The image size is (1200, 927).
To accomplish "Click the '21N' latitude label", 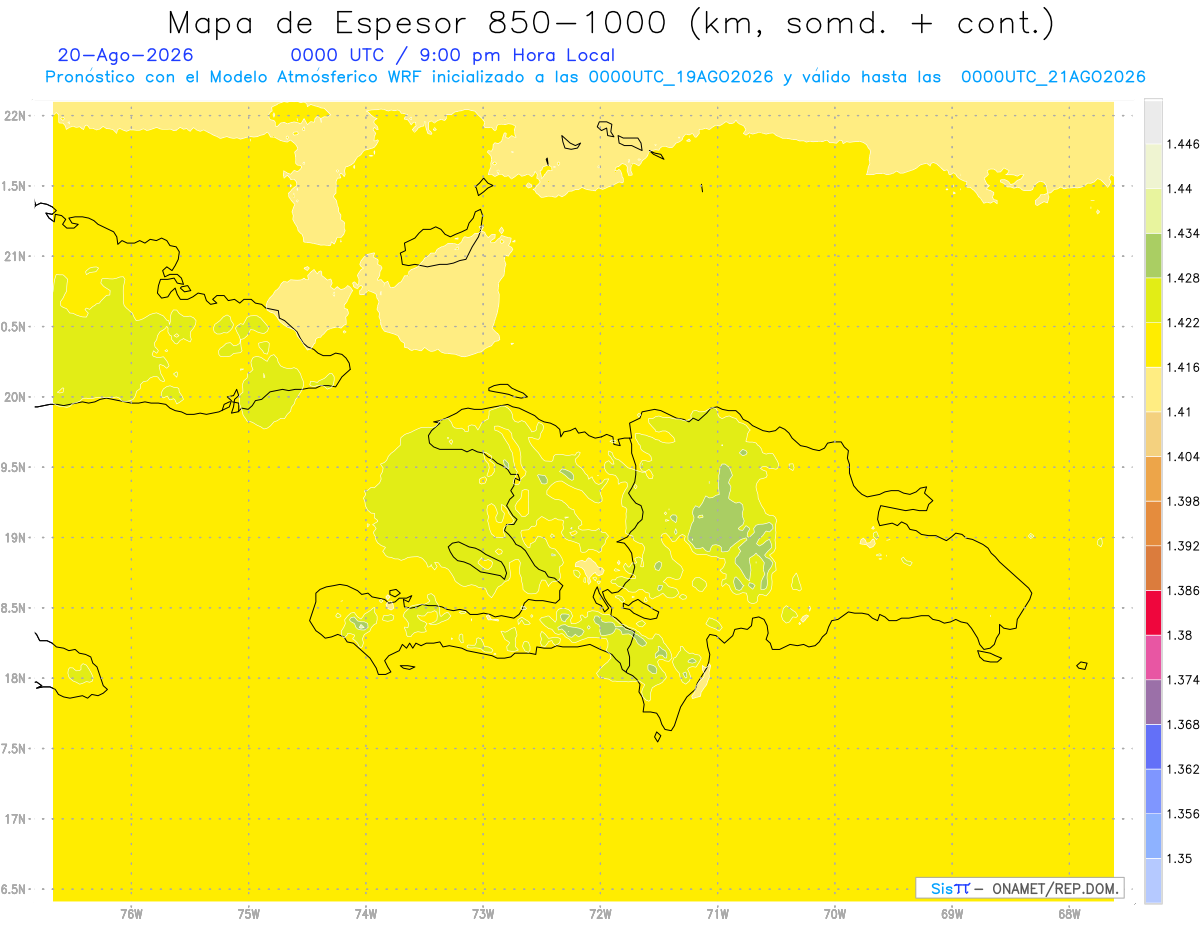I will click(16, 256).
